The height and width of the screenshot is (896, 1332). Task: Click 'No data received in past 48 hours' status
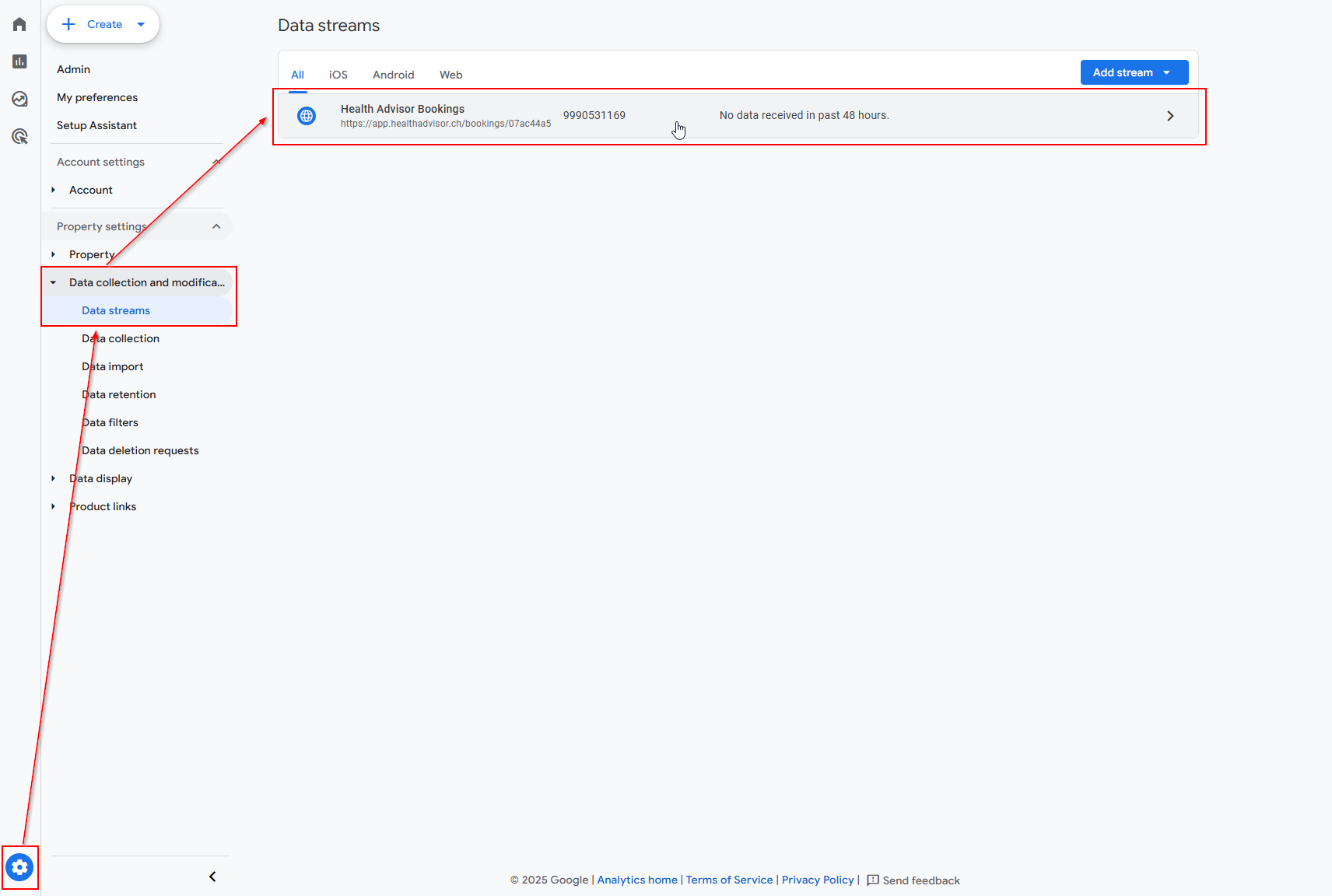804,115
